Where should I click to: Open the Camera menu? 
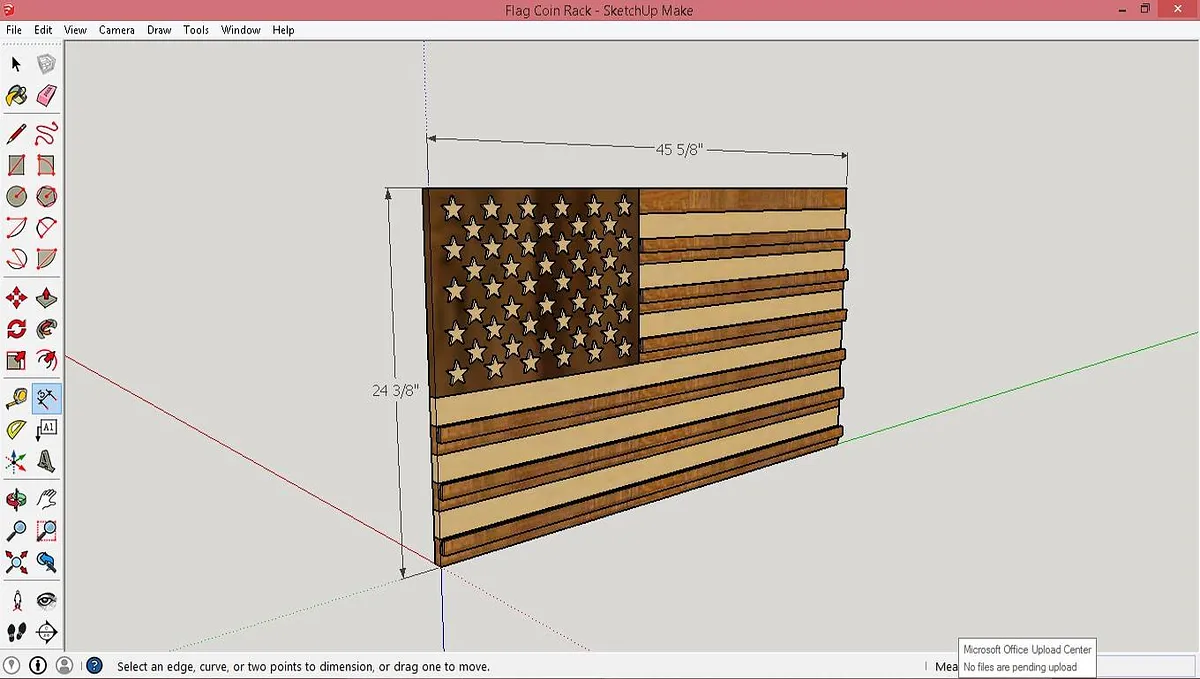pyautogui.click(x=116, y=30)
